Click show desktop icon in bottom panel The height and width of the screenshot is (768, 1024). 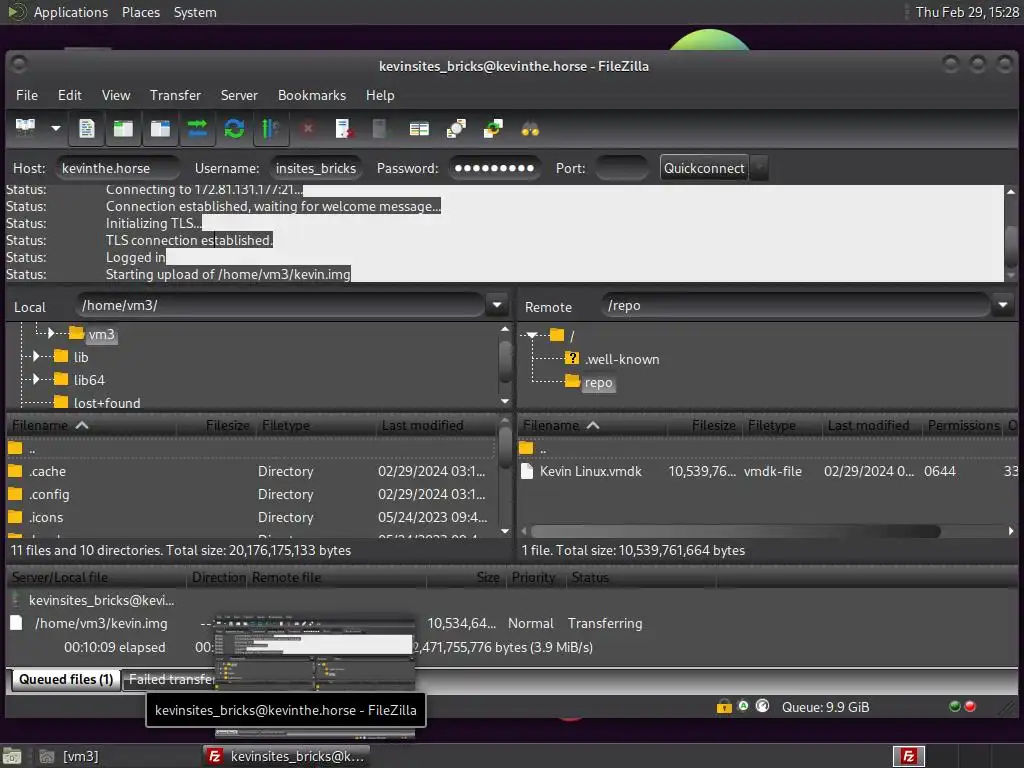12,756
